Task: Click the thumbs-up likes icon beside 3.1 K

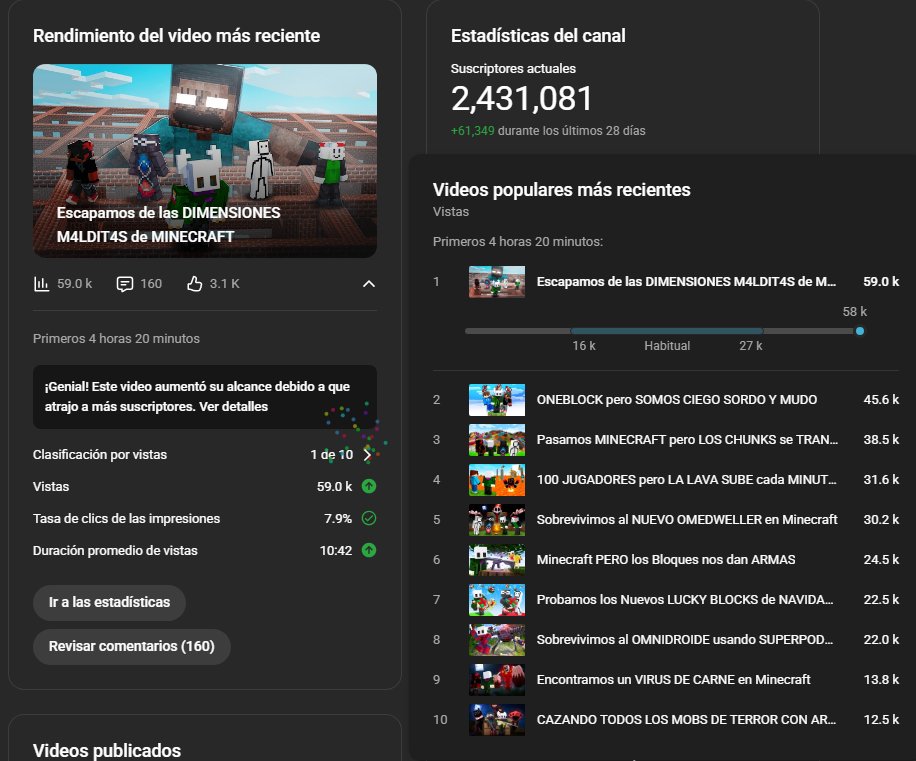Action: click(195, 284)
